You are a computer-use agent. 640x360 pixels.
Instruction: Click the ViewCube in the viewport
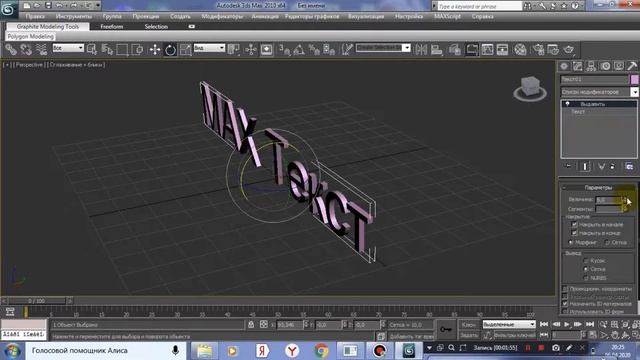(x=530, y=89)
